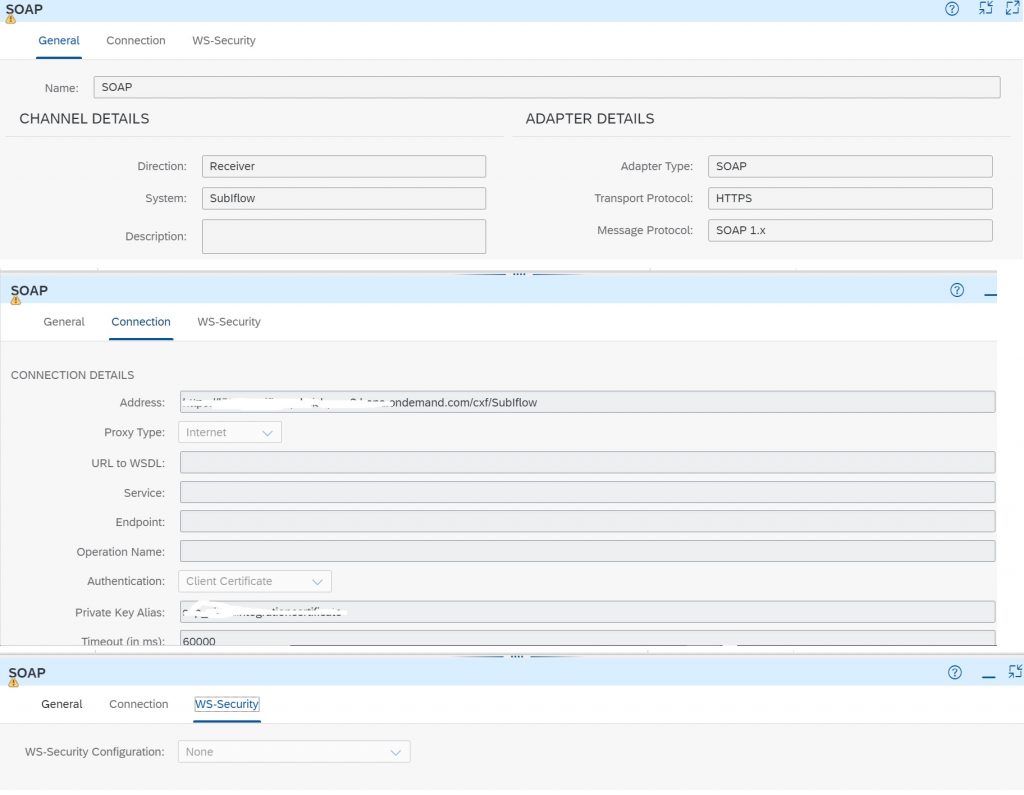Select General tab above Connection Details

(x=64, y=322)
